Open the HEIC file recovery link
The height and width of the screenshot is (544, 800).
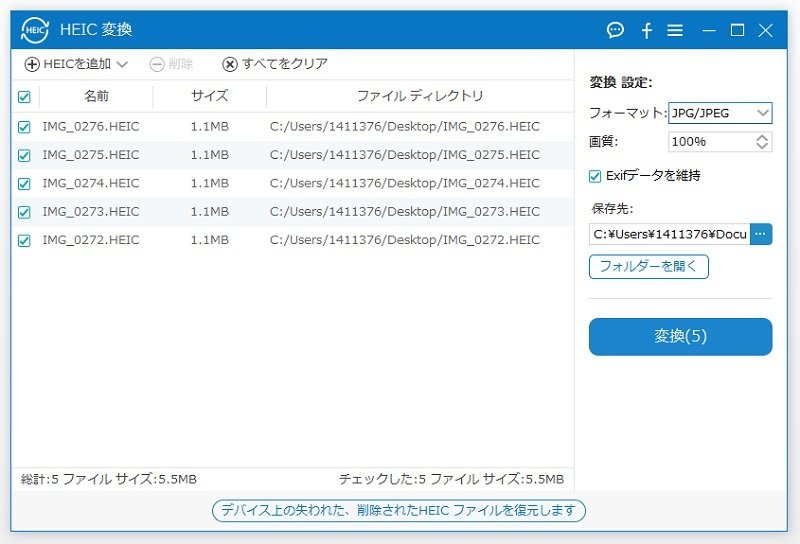click(398, 510)
